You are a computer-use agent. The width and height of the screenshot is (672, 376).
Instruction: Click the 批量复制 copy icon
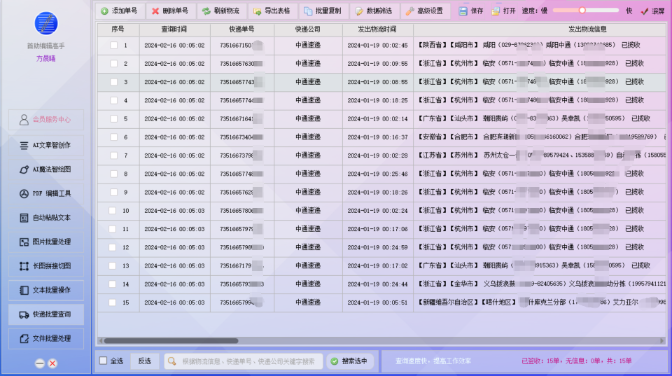pyautogui.click(x=308, y=11)
